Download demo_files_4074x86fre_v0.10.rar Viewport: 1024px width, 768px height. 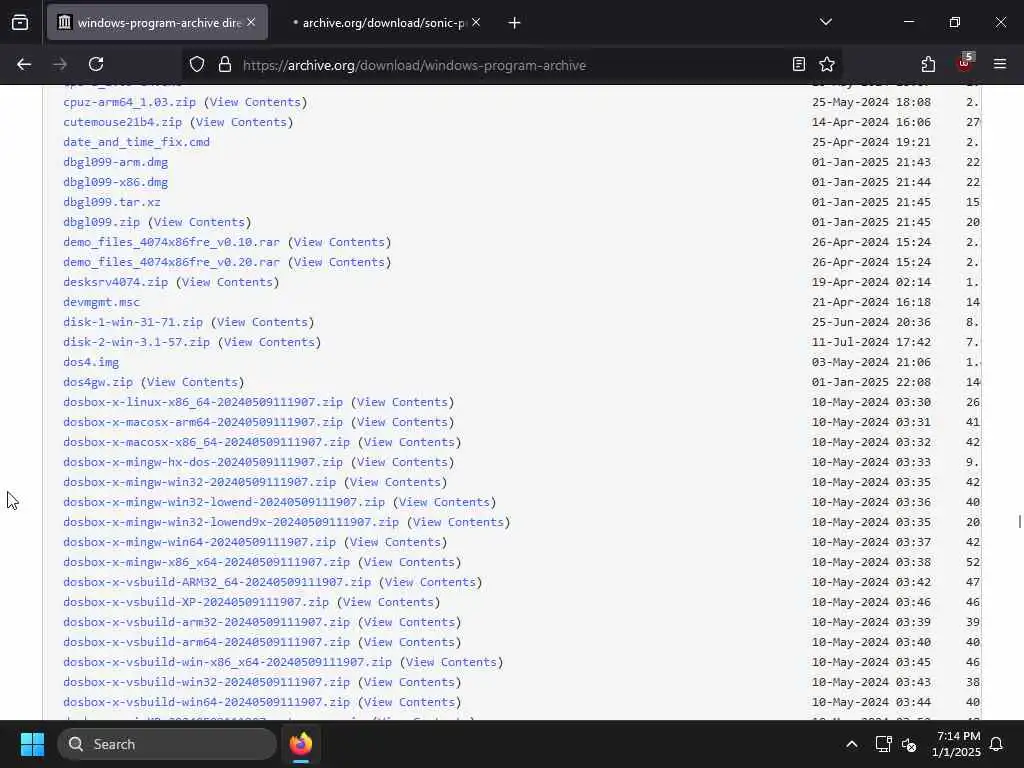click(171, 242)
